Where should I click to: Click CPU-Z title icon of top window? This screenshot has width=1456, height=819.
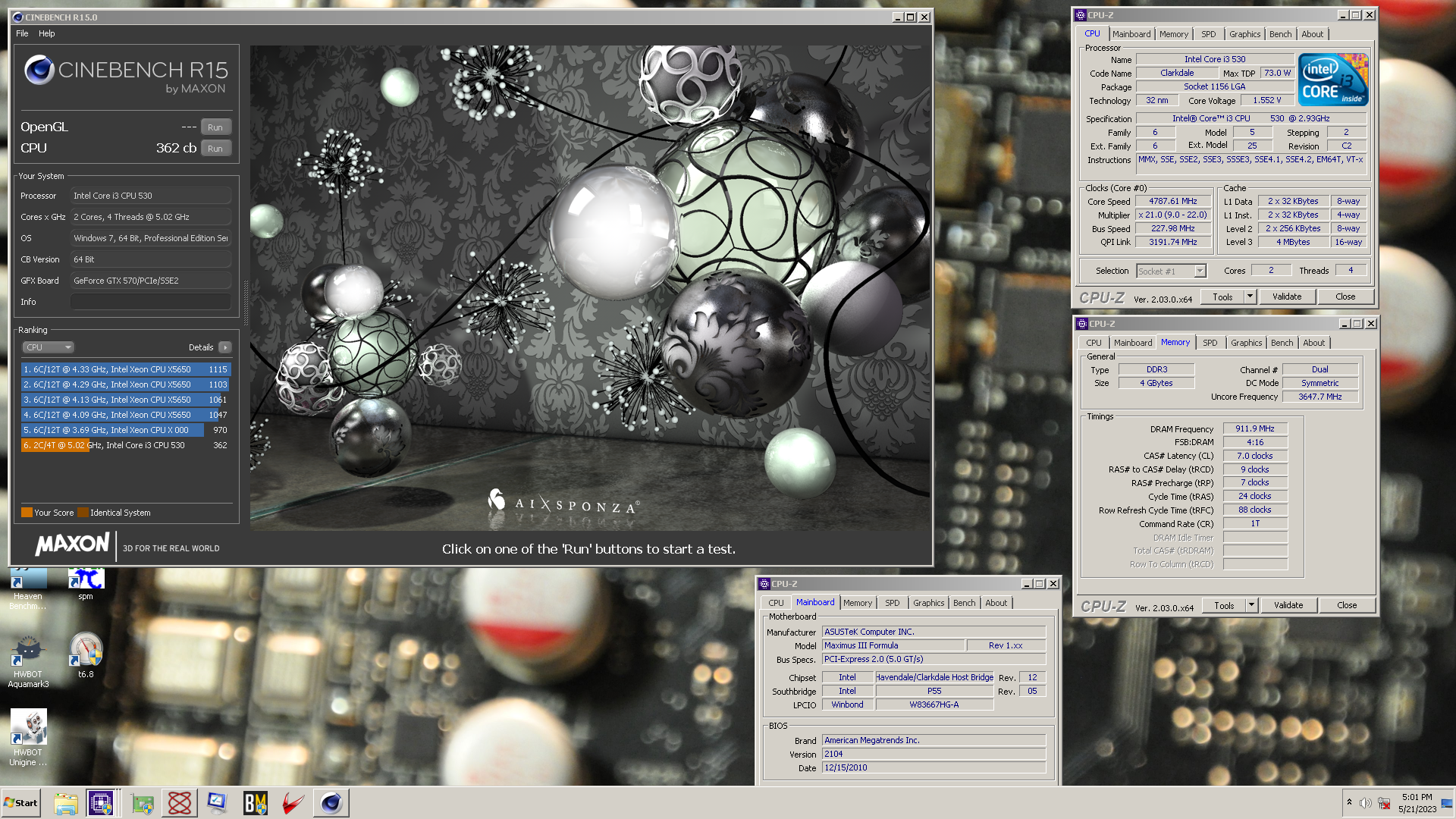pyautogui.click(x=1081, y=15)
